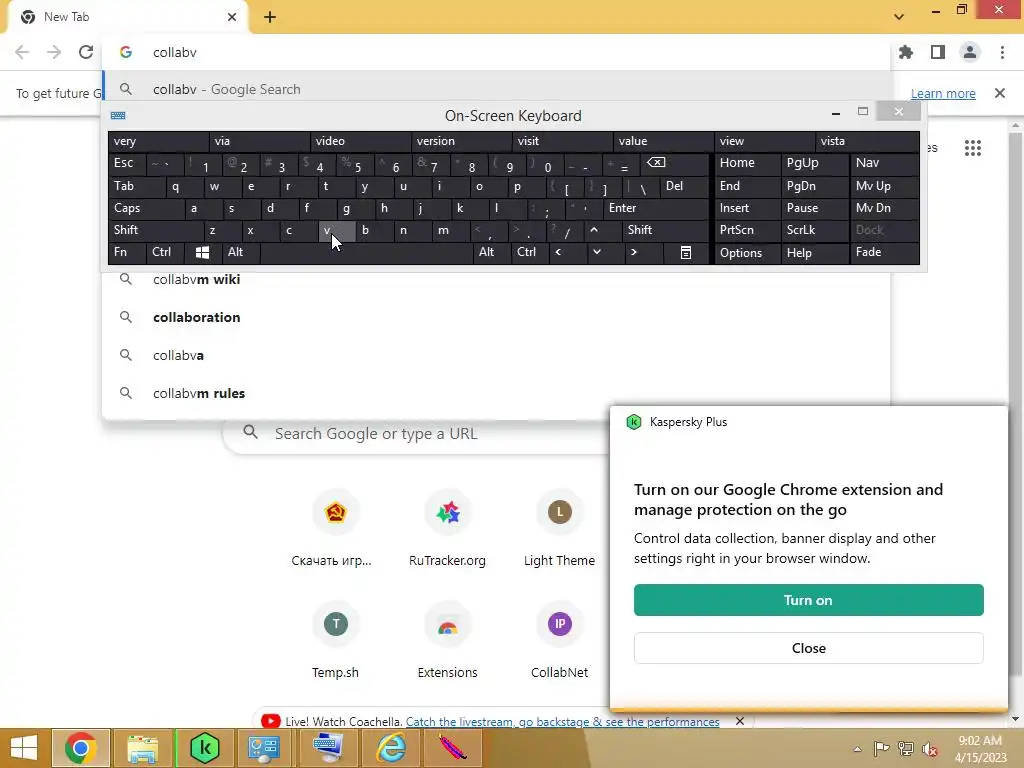Open the RuTracker.org shortcut
Screen dimensions: 1024x768
(447, 529)
